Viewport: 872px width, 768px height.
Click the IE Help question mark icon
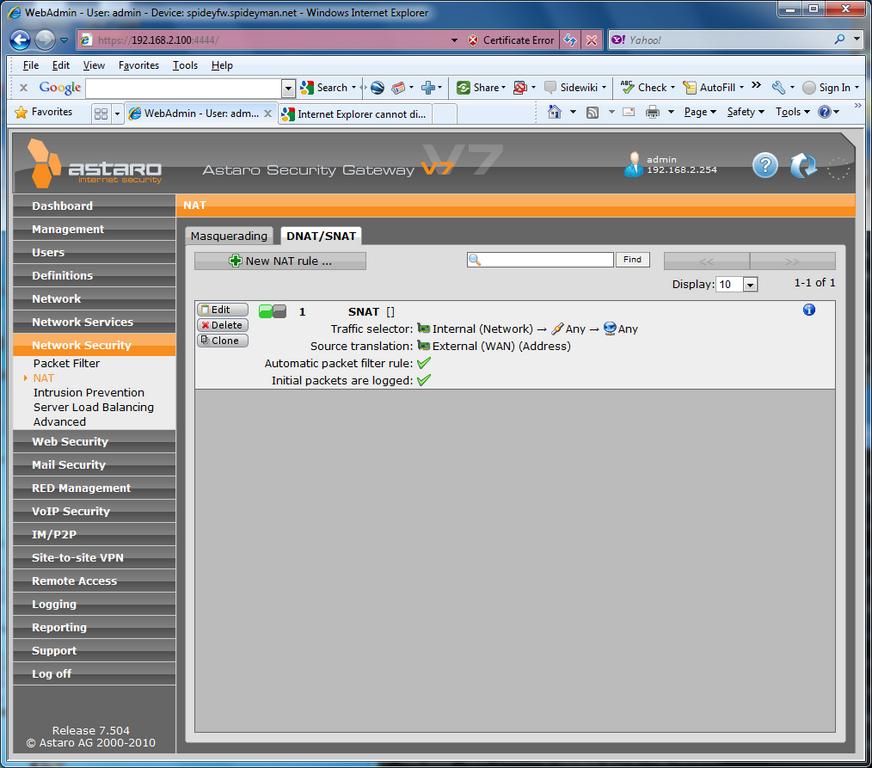coord(824,112)
